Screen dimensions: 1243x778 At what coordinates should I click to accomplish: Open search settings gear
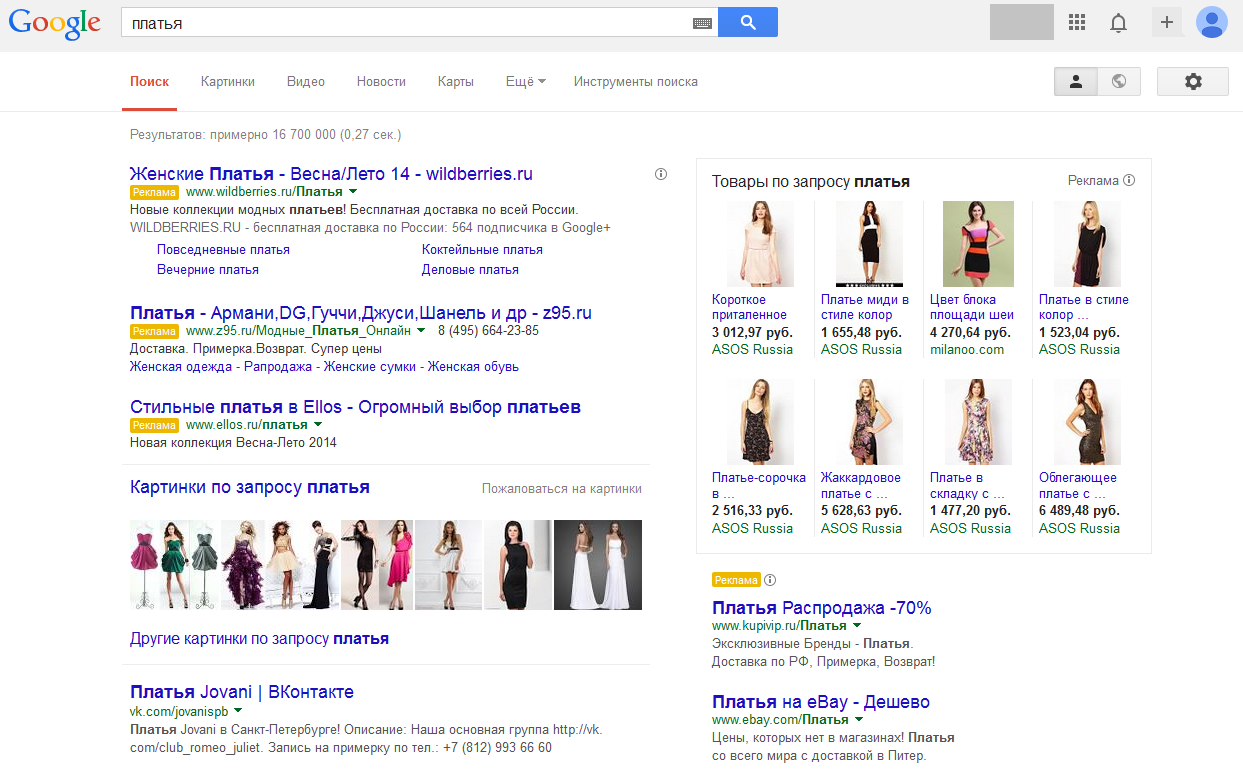1192,82
